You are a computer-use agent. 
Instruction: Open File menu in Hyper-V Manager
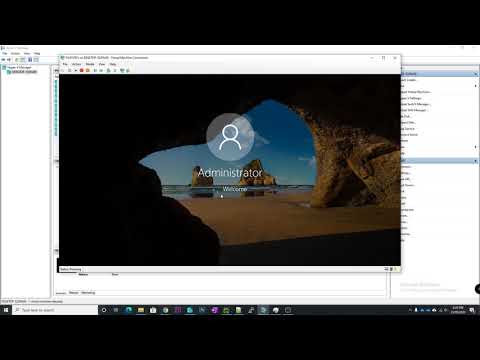click(x=5, y=53)
